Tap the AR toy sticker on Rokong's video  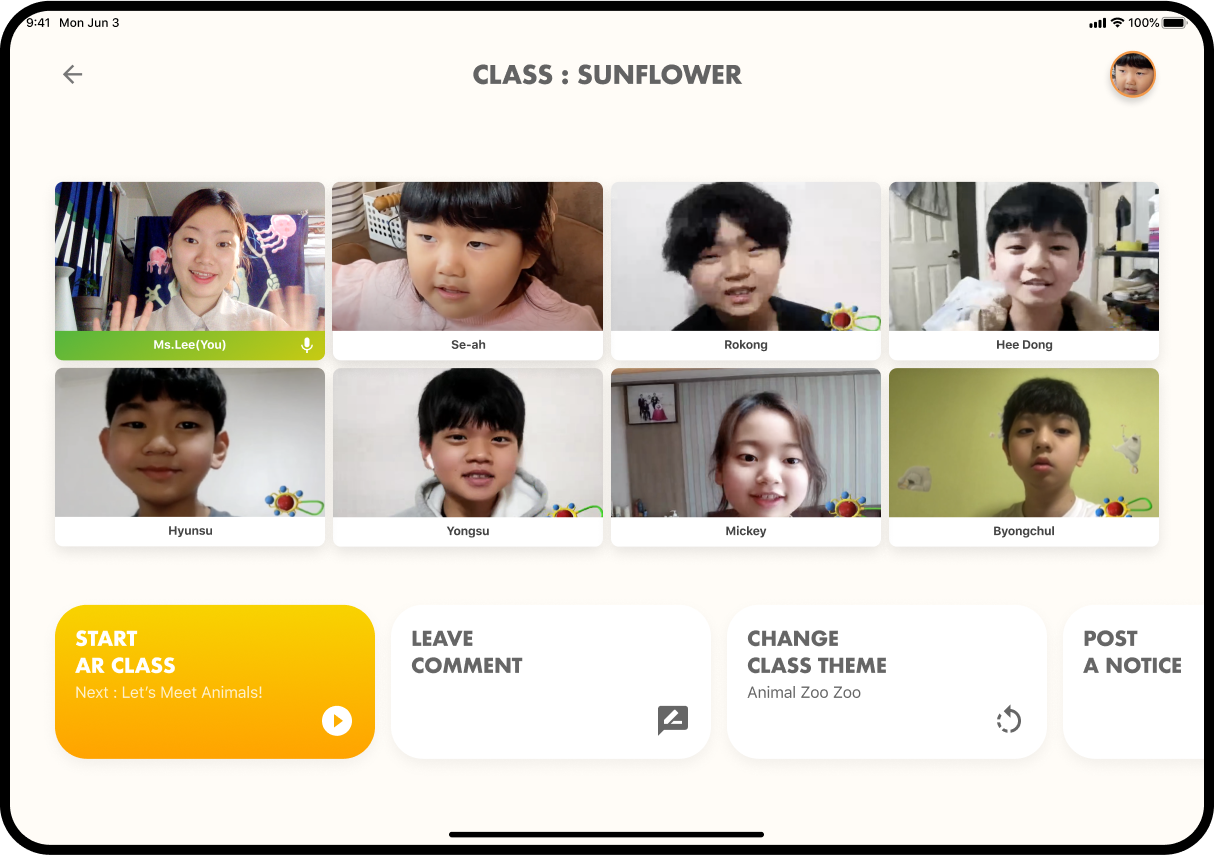(x=850, y=319)
